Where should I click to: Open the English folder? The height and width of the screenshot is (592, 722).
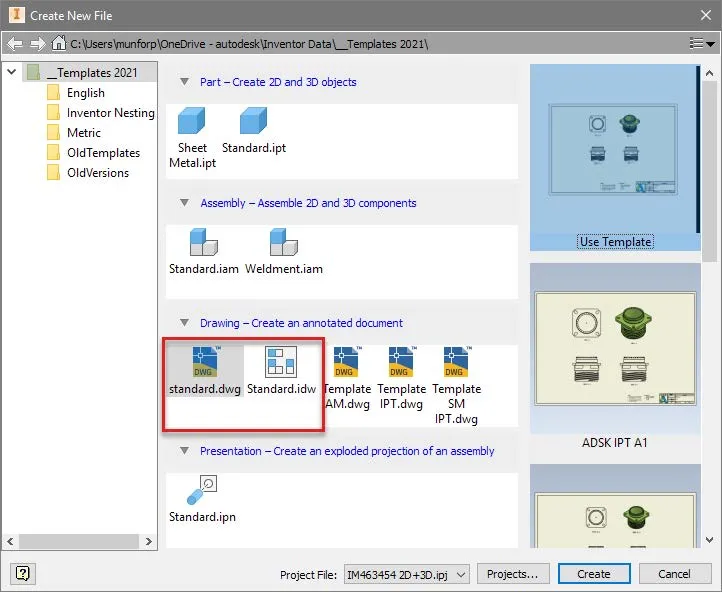[86, 93]
